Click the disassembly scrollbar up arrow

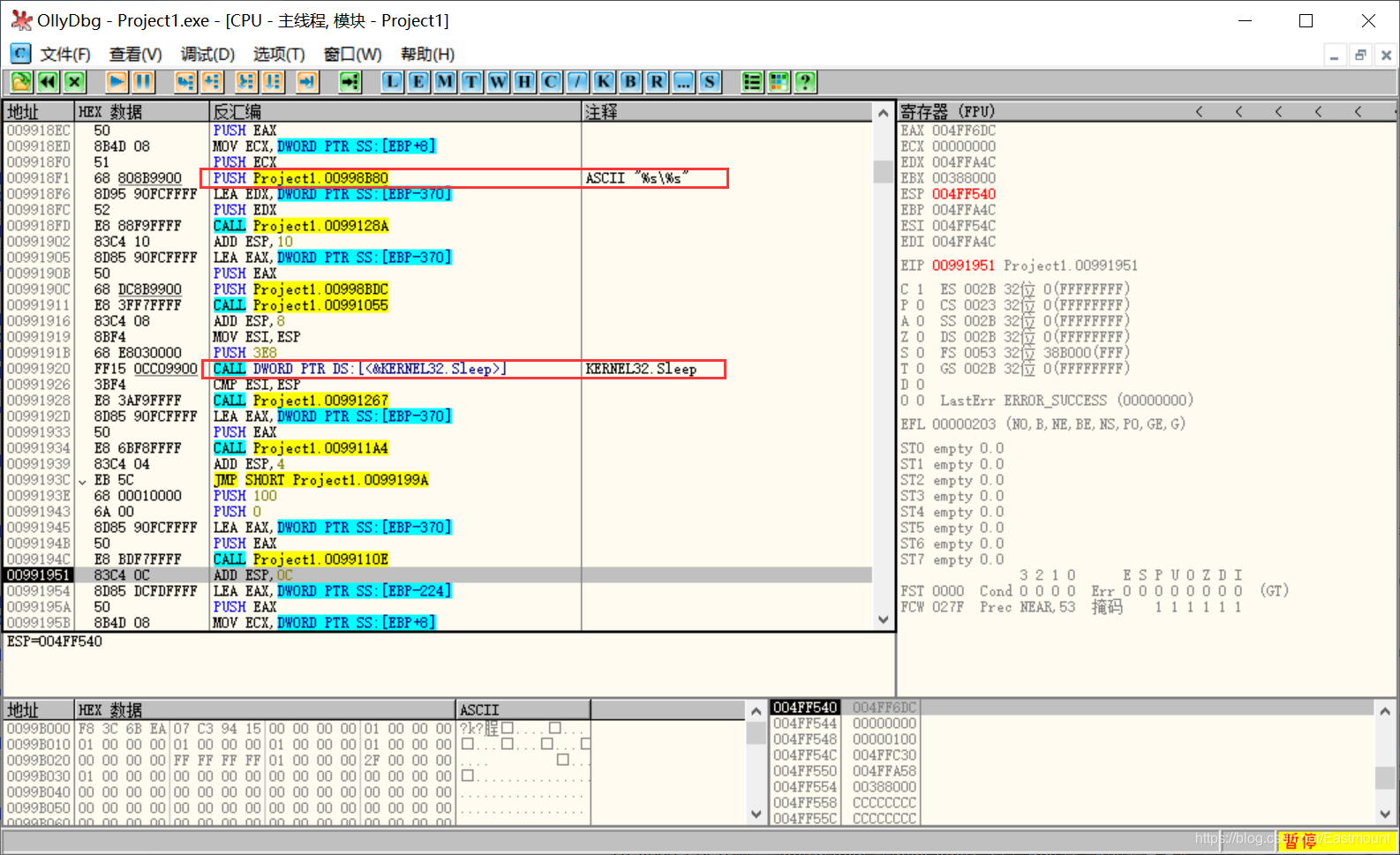pos(883,112)
